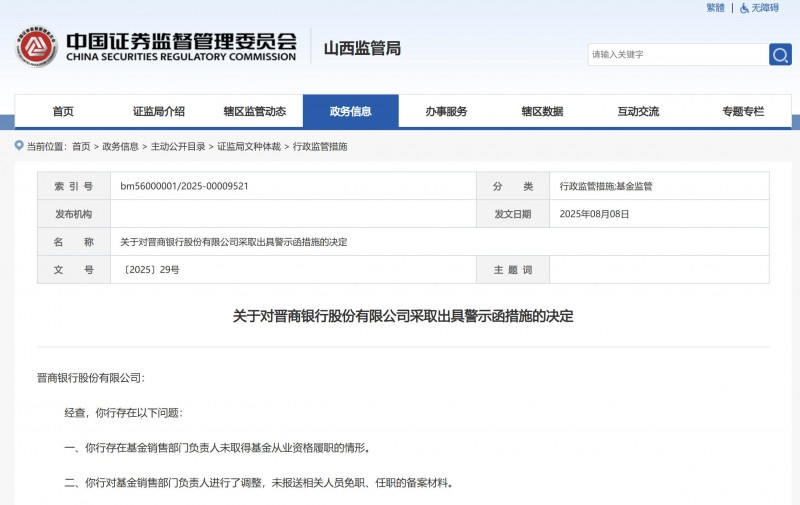
Task: Click the 分类 label cell
Action: click(513, 186)
